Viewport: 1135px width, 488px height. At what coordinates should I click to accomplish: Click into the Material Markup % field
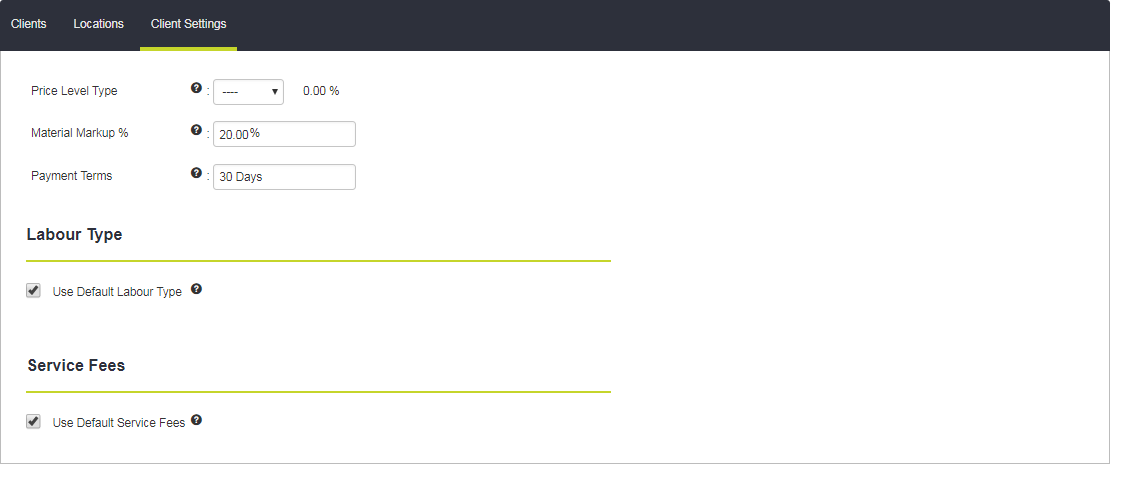coord(284,134)
